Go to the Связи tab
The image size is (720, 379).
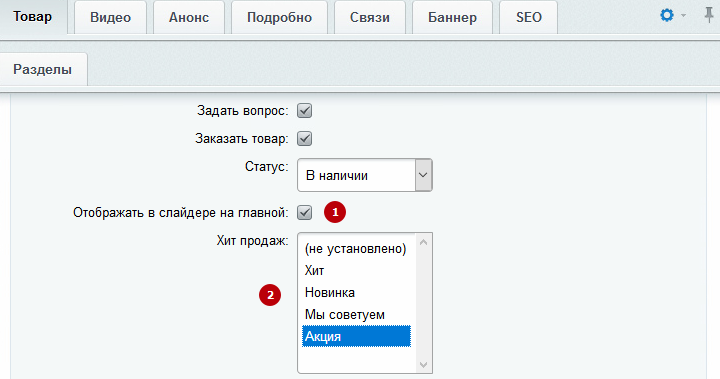pyautogui.click(x=370, y=17)
